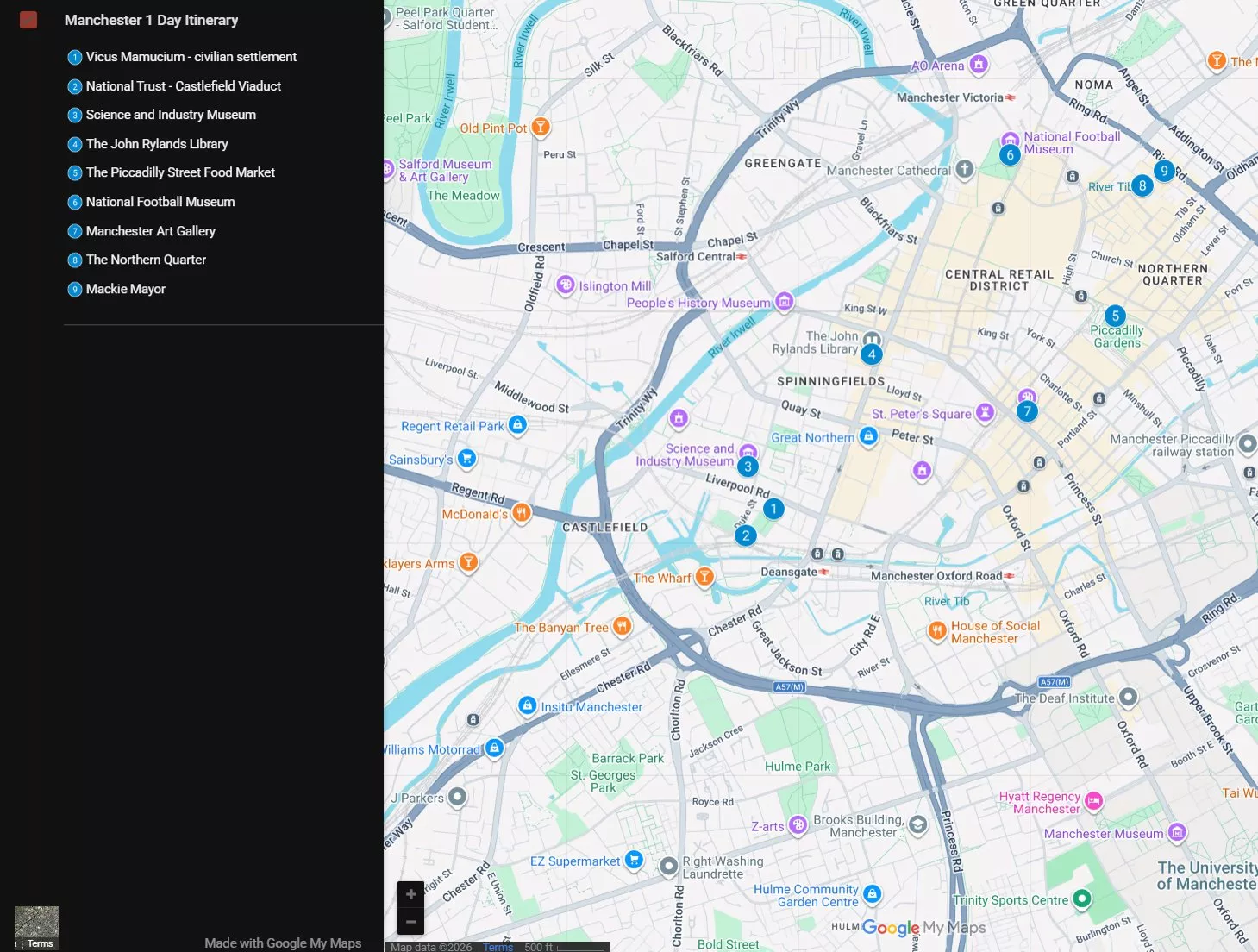The image size is (1258, 952).
Task: Click The Deaf Institute pin icon
Action: click(x=1128, y=697)
